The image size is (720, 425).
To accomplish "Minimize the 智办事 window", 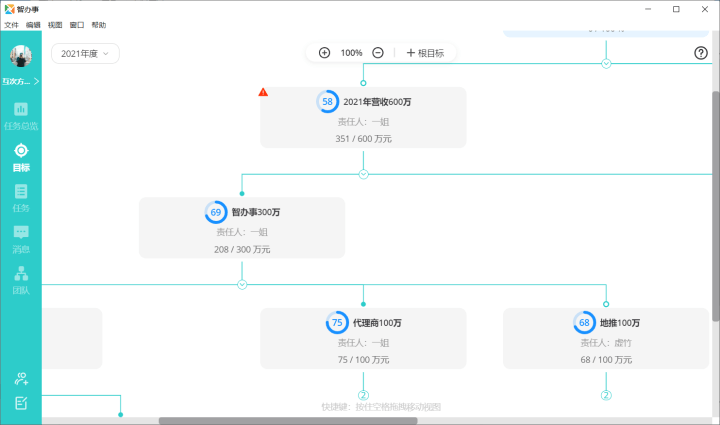I will click(648, 9).
